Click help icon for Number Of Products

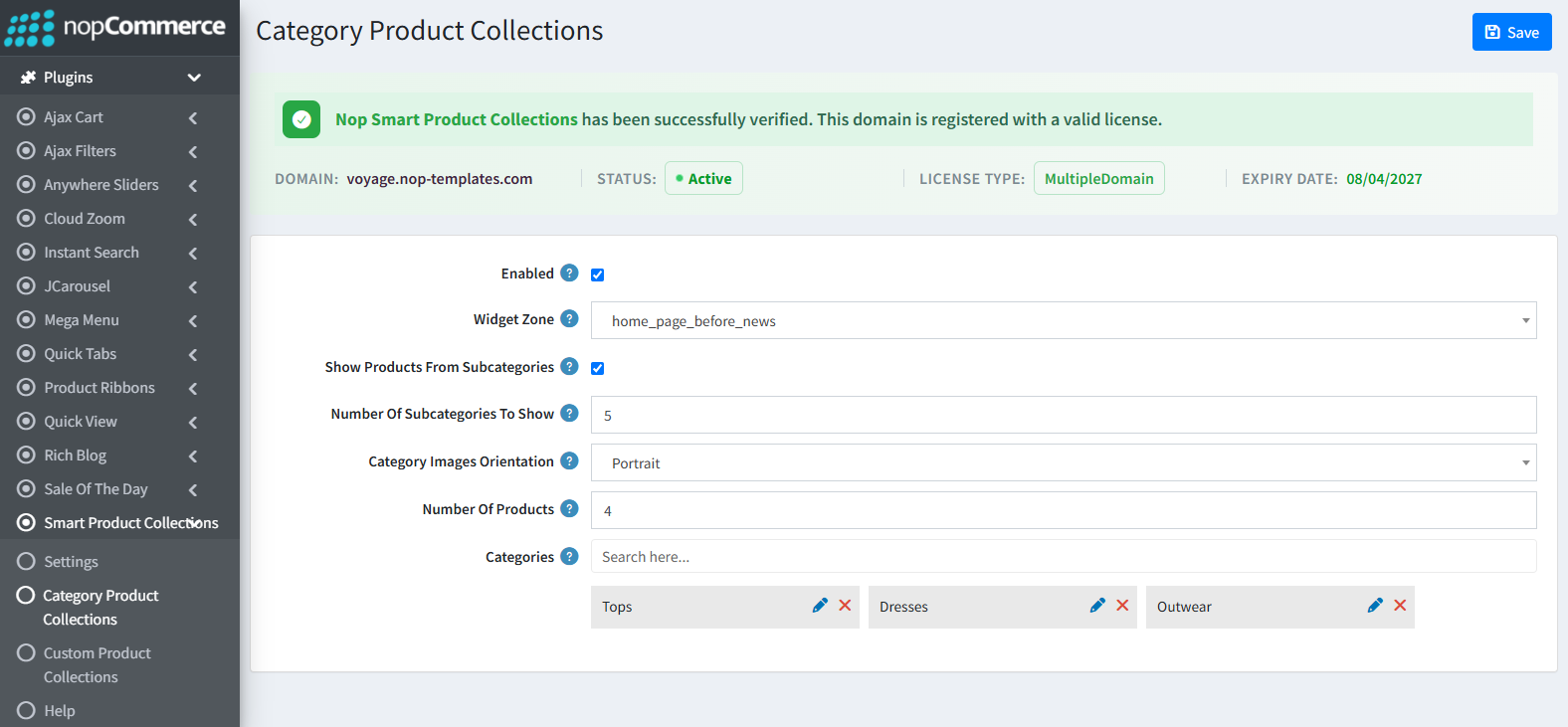pyautogui.click(x=569, y=508)
